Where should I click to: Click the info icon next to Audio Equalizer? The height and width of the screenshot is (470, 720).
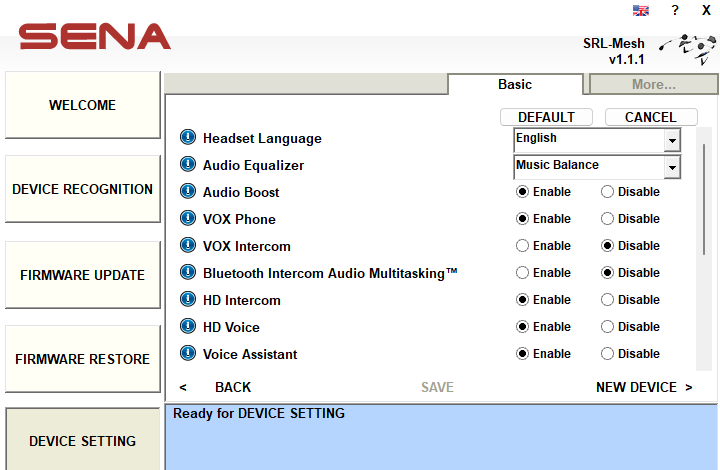tap(187, 165)
